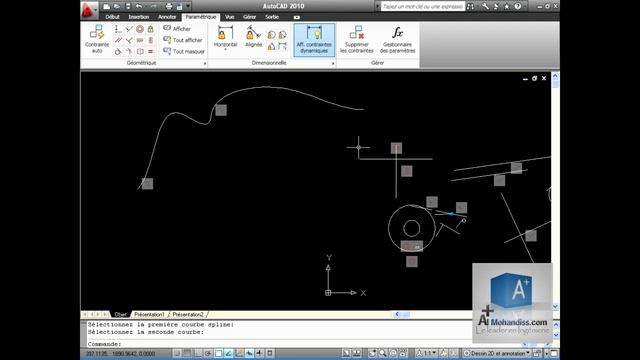Open the Vue ribbon tab
Viewport: 640px width, 360px height.
[x=229, y=17]
